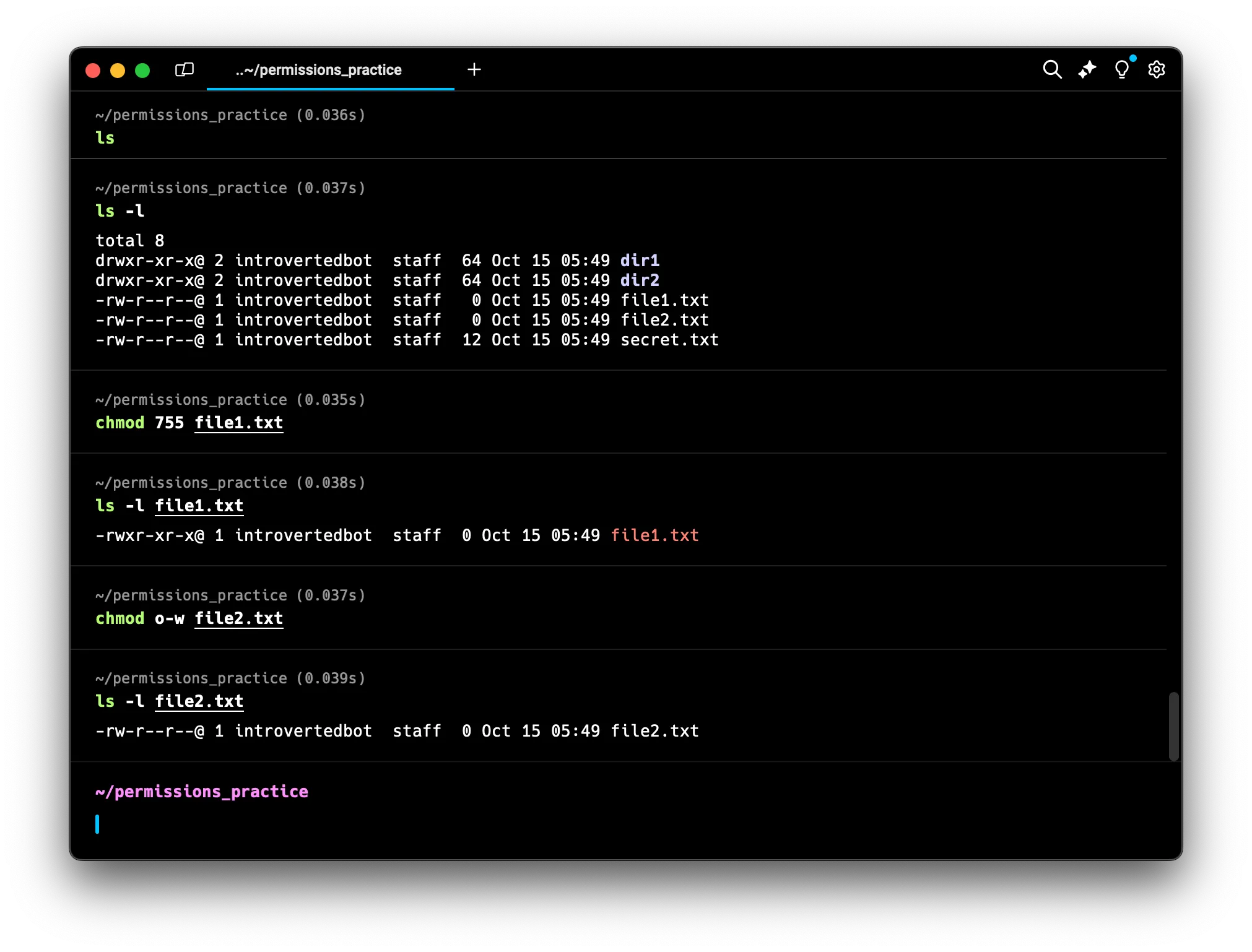Open the search magnifier icon

point(1052,69)
